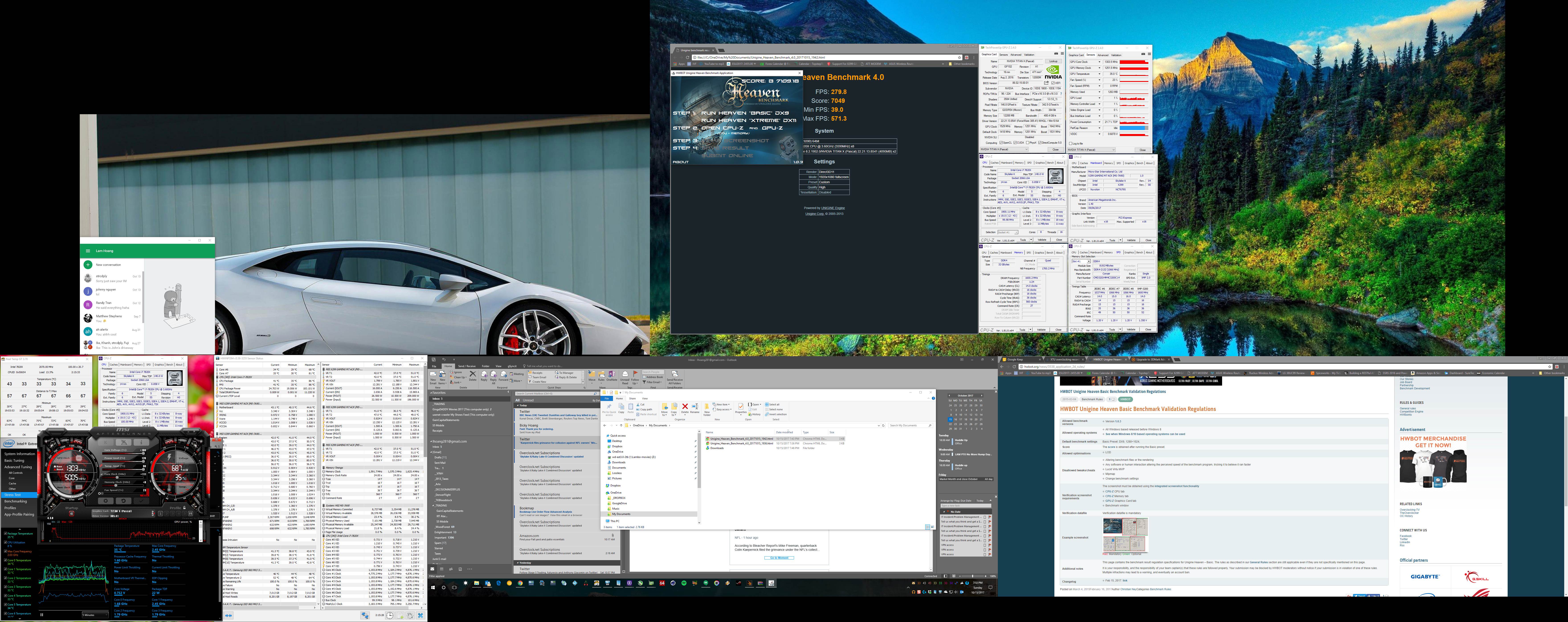Toggle PhysX checkbox in GPU-Z

pyautogui.click(x=1027, y=142)
